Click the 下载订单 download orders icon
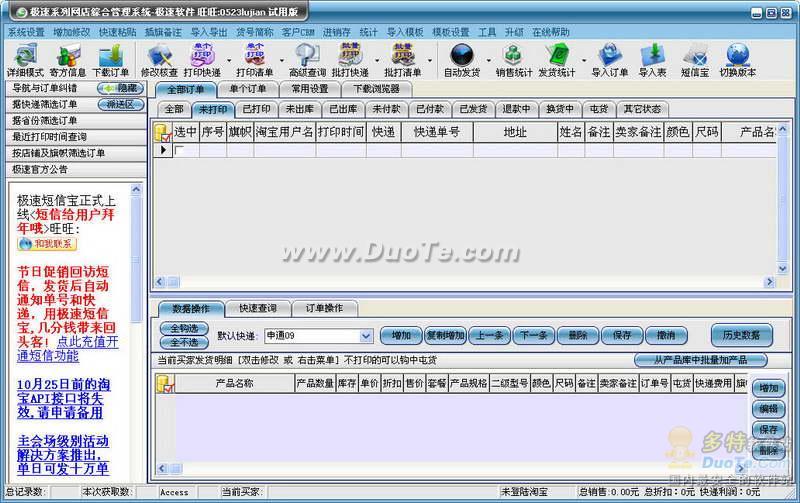This screenshot has width=800, height=503. (110, 60)
